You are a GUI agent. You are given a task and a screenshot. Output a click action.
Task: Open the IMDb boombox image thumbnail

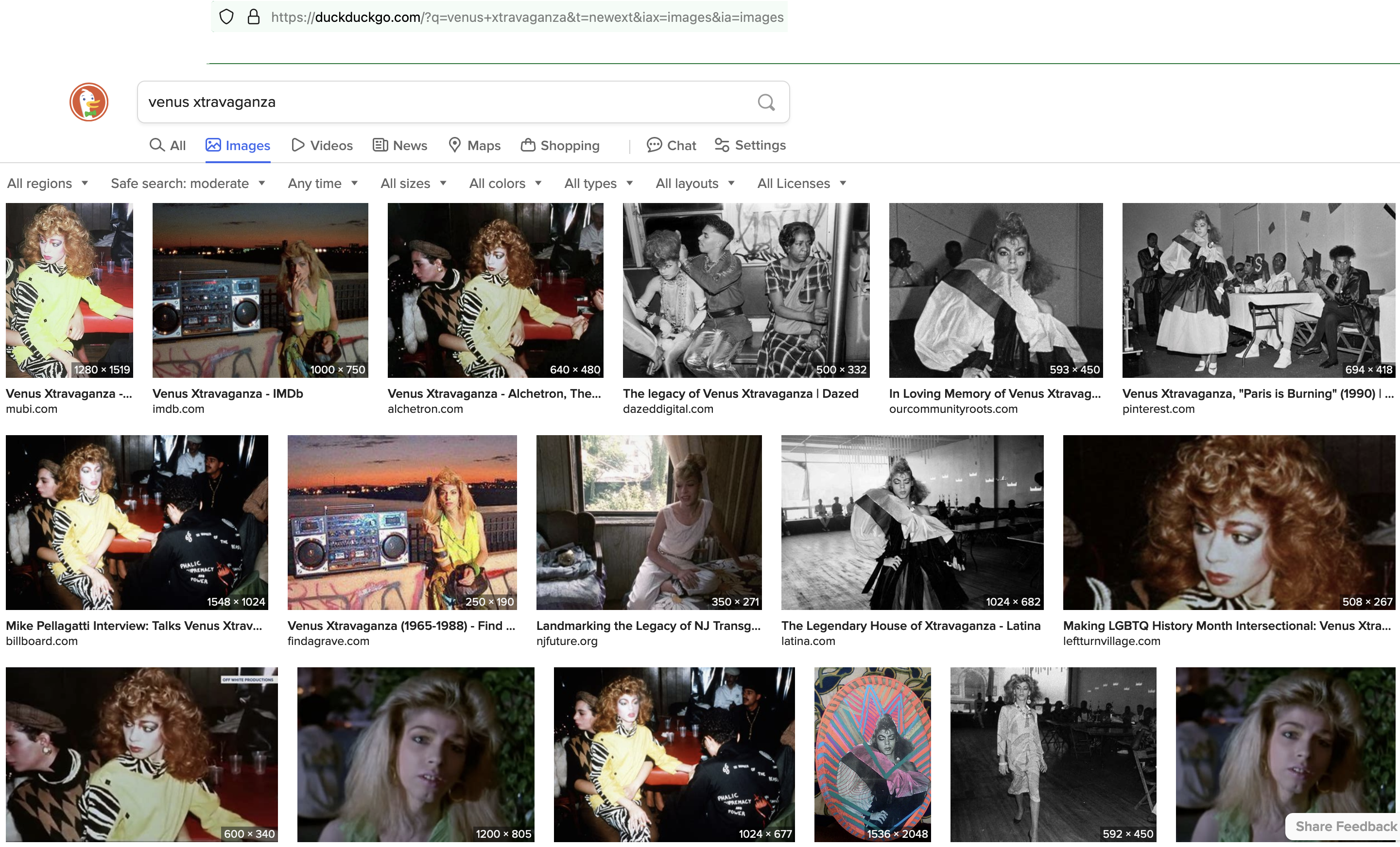coord(260,290)
